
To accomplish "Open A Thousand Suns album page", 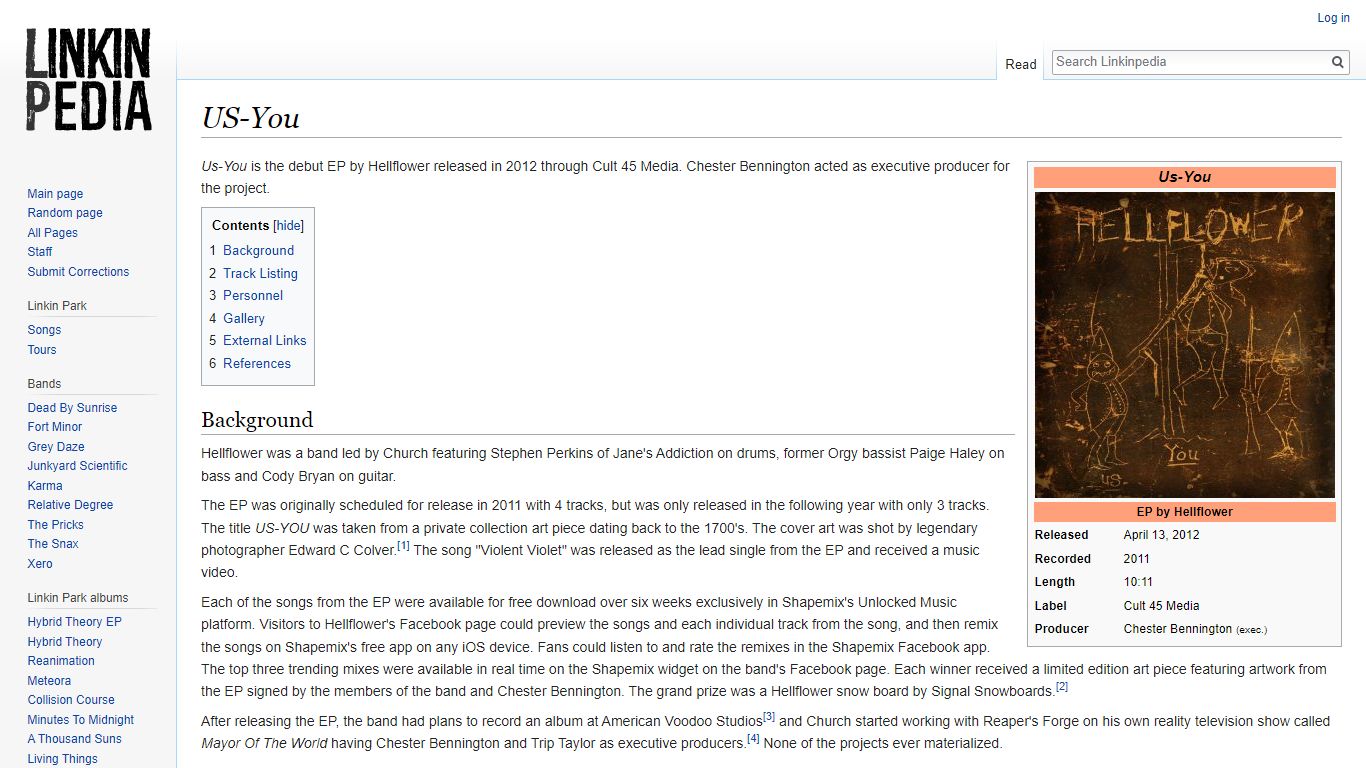I will (x=74, y=739).
